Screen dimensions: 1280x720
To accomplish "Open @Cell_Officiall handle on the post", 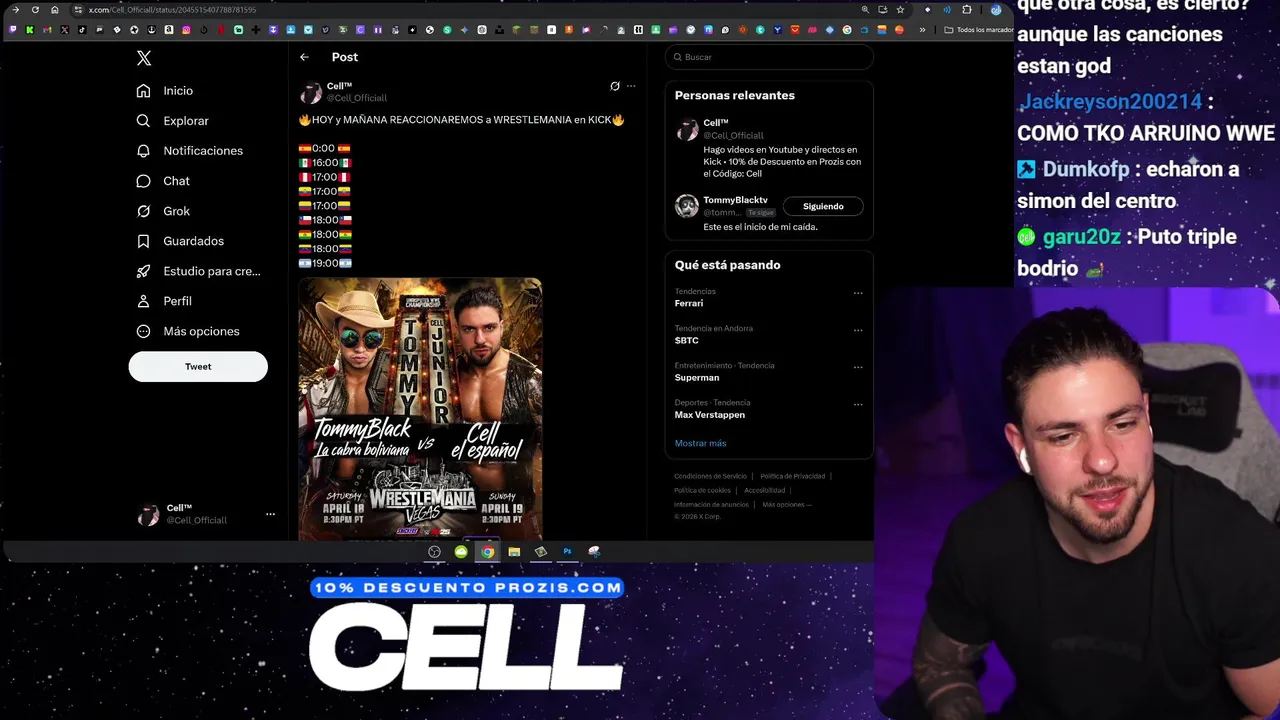I will click(357, 98).
